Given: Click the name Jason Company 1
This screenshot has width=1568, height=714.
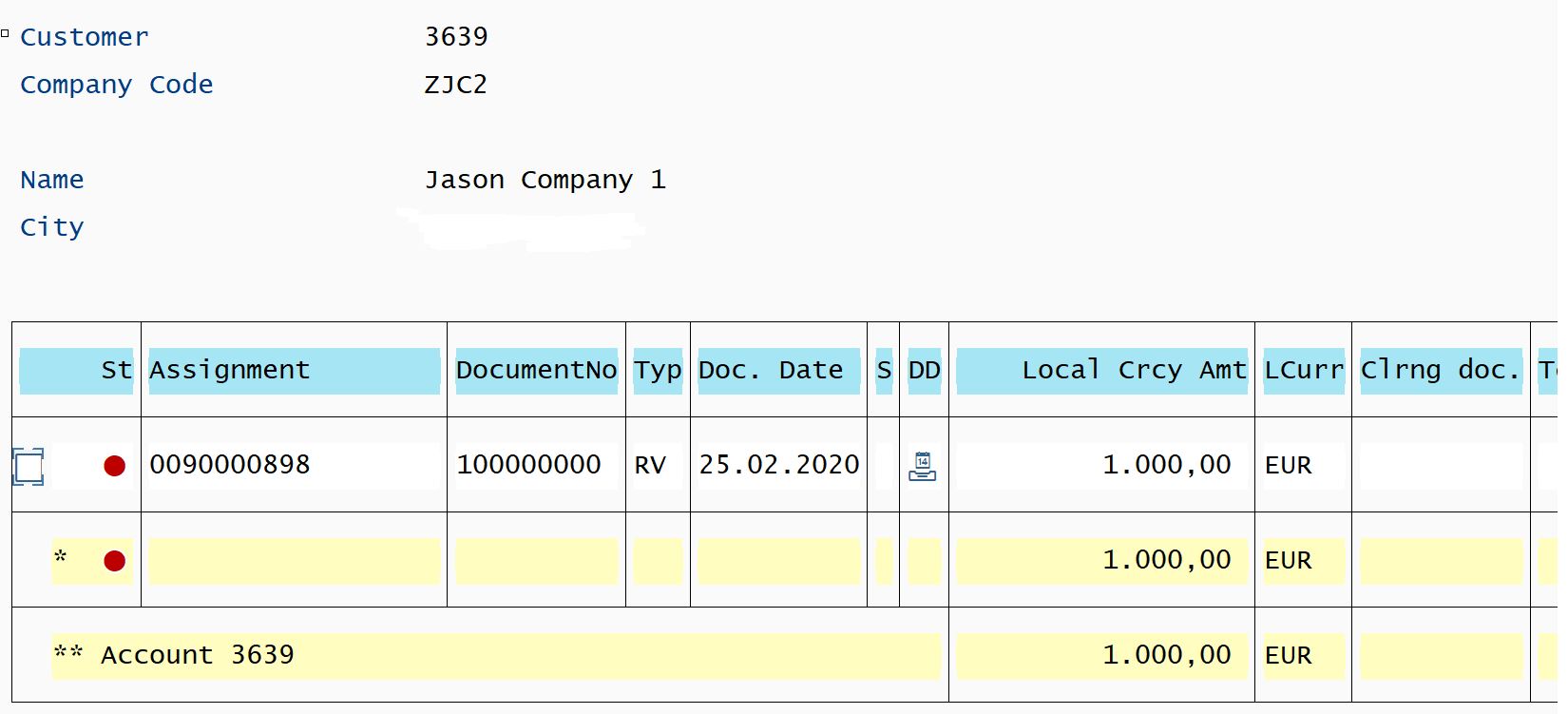Looking at the screenshot, I should point(545,180).
